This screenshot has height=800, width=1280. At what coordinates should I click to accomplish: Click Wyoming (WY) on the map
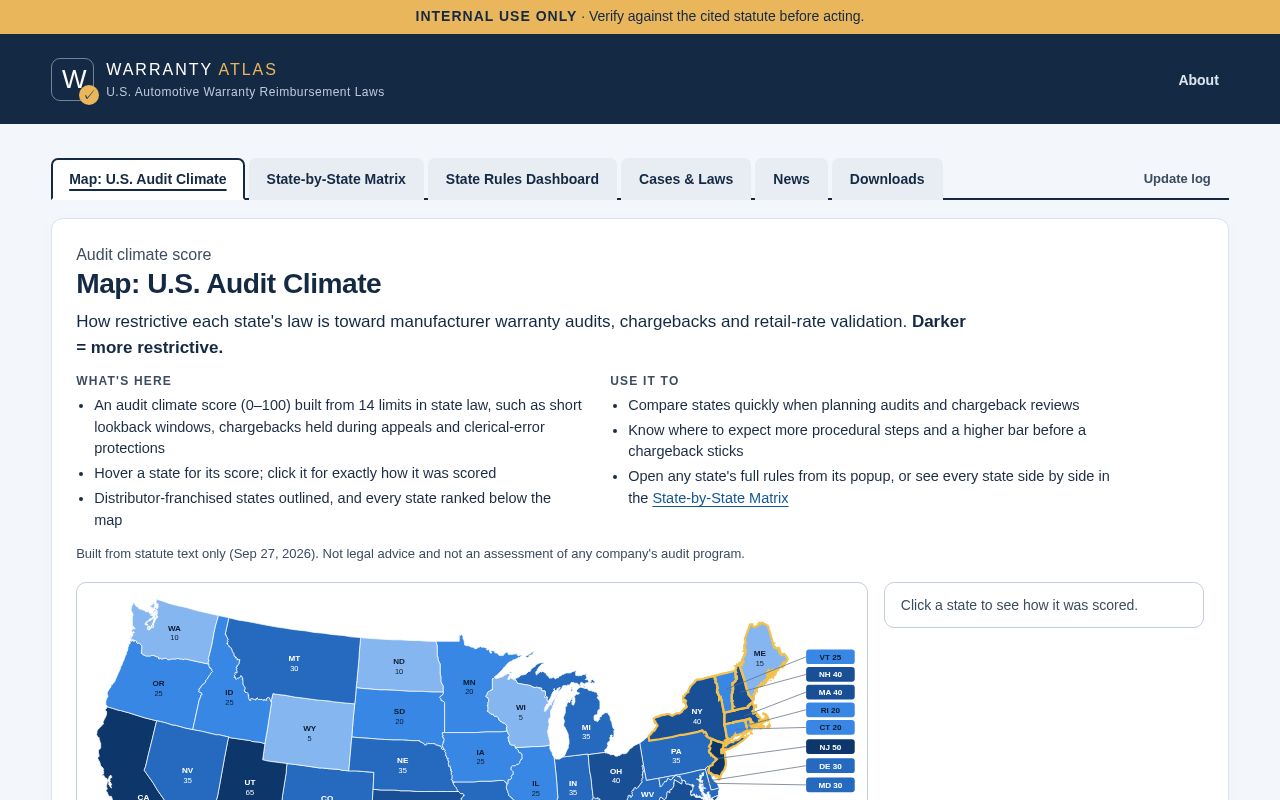(309, 732)
